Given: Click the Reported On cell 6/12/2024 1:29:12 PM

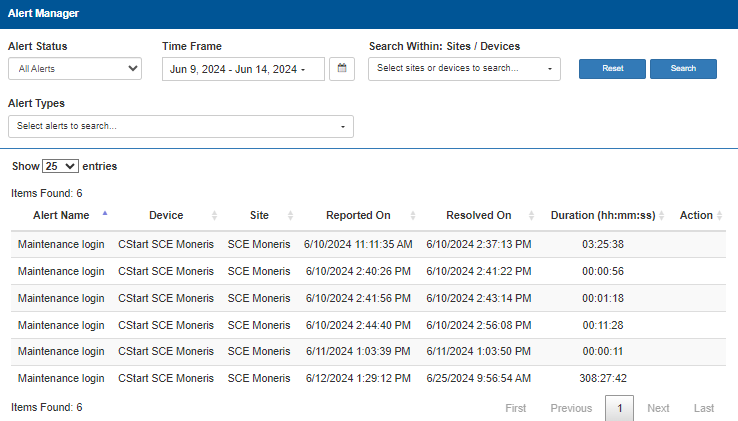Looking at the screenshot, I should click(x=358, y=378).
